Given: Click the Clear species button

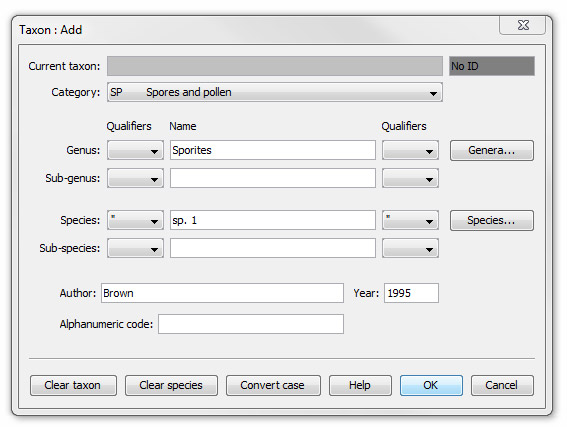Looking at the screenshot, I should point(171,385).
